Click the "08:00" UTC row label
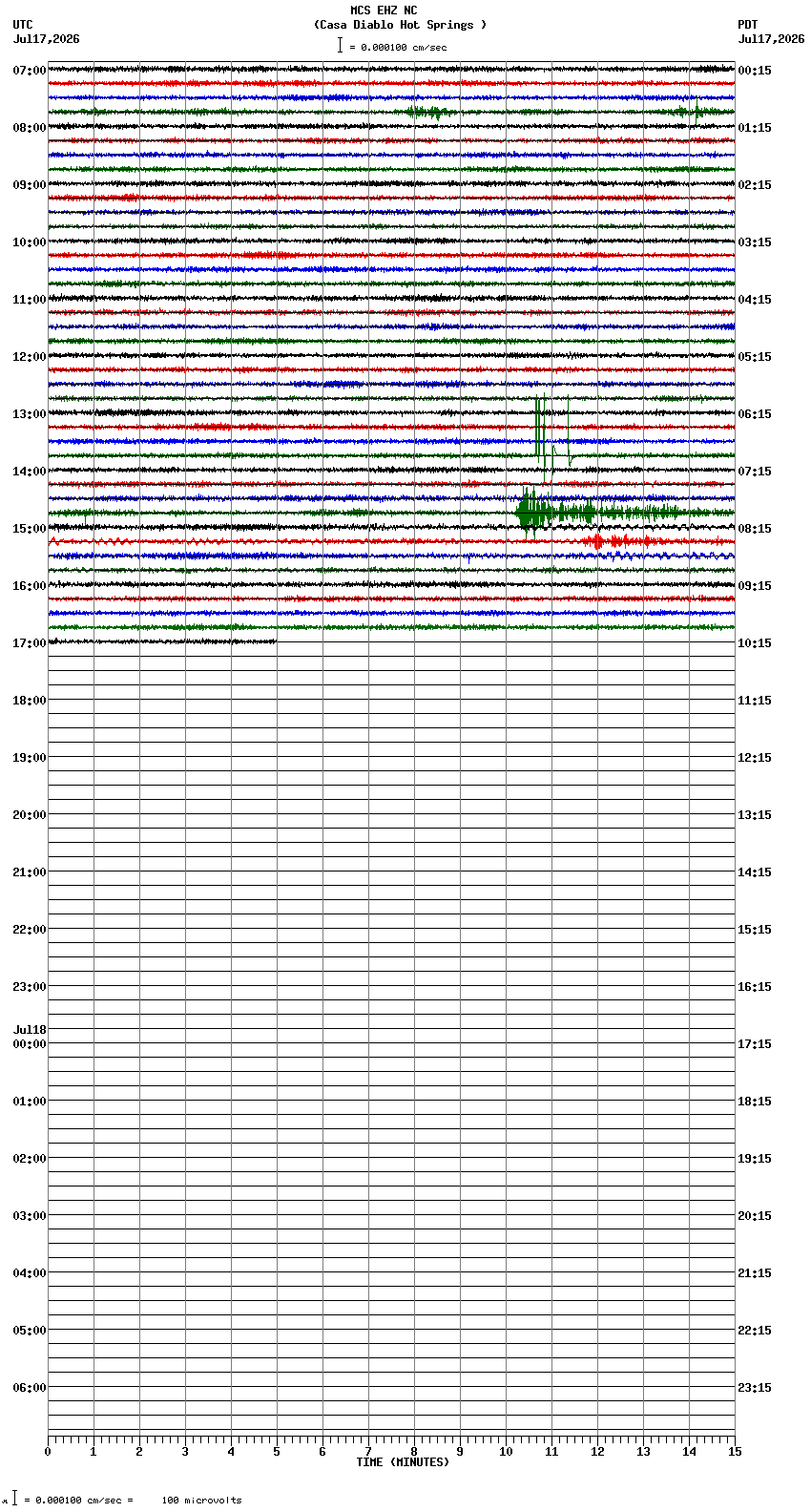Viewport: 811px width, 1512px height. coord(30,128)
